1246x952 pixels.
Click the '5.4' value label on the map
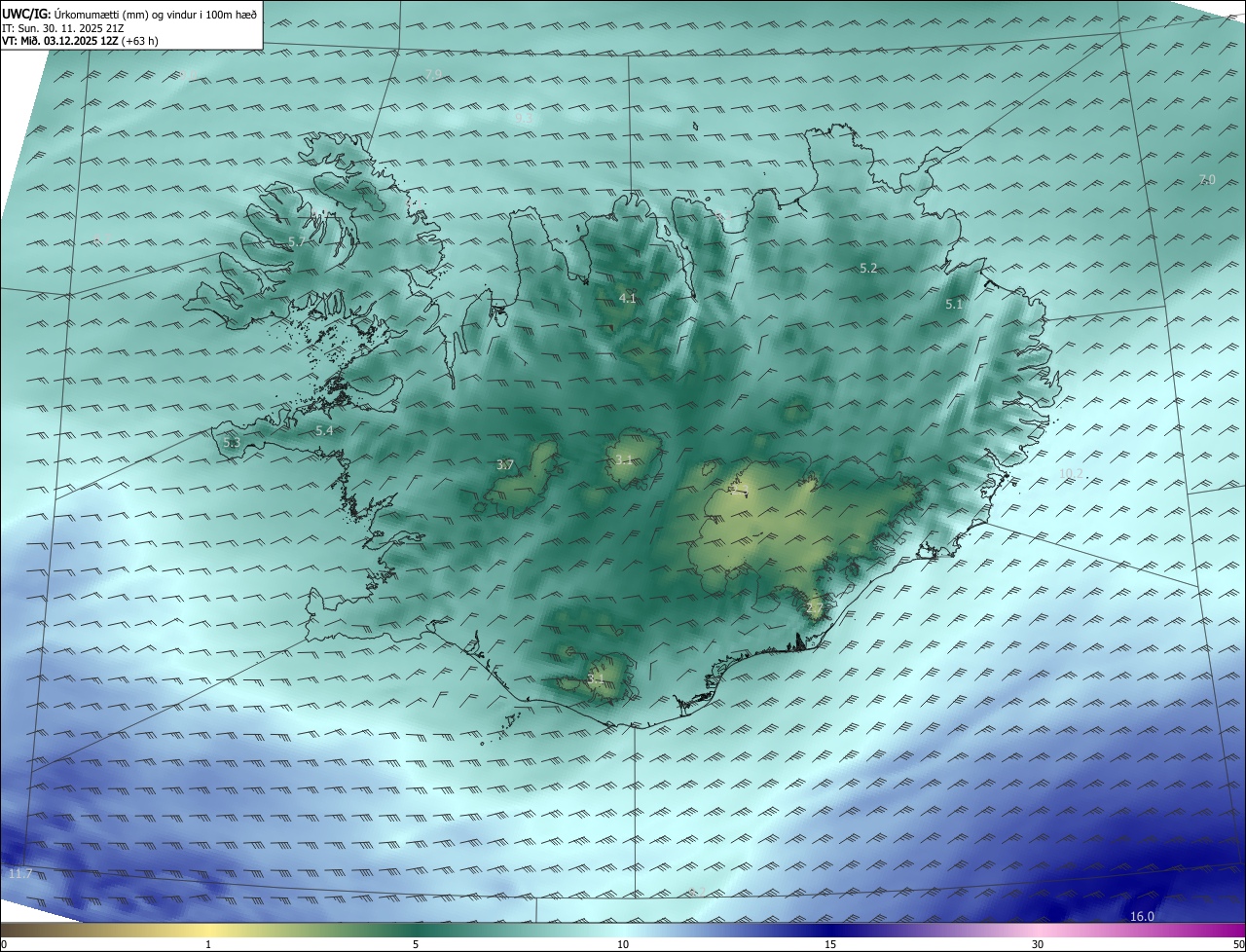[324, 430]
